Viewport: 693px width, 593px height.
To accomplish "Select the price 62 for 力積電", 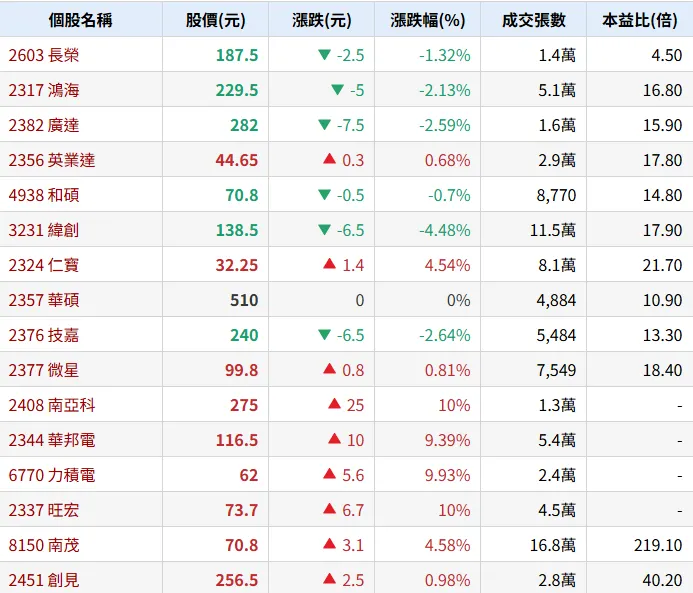I will pos(249,475).
